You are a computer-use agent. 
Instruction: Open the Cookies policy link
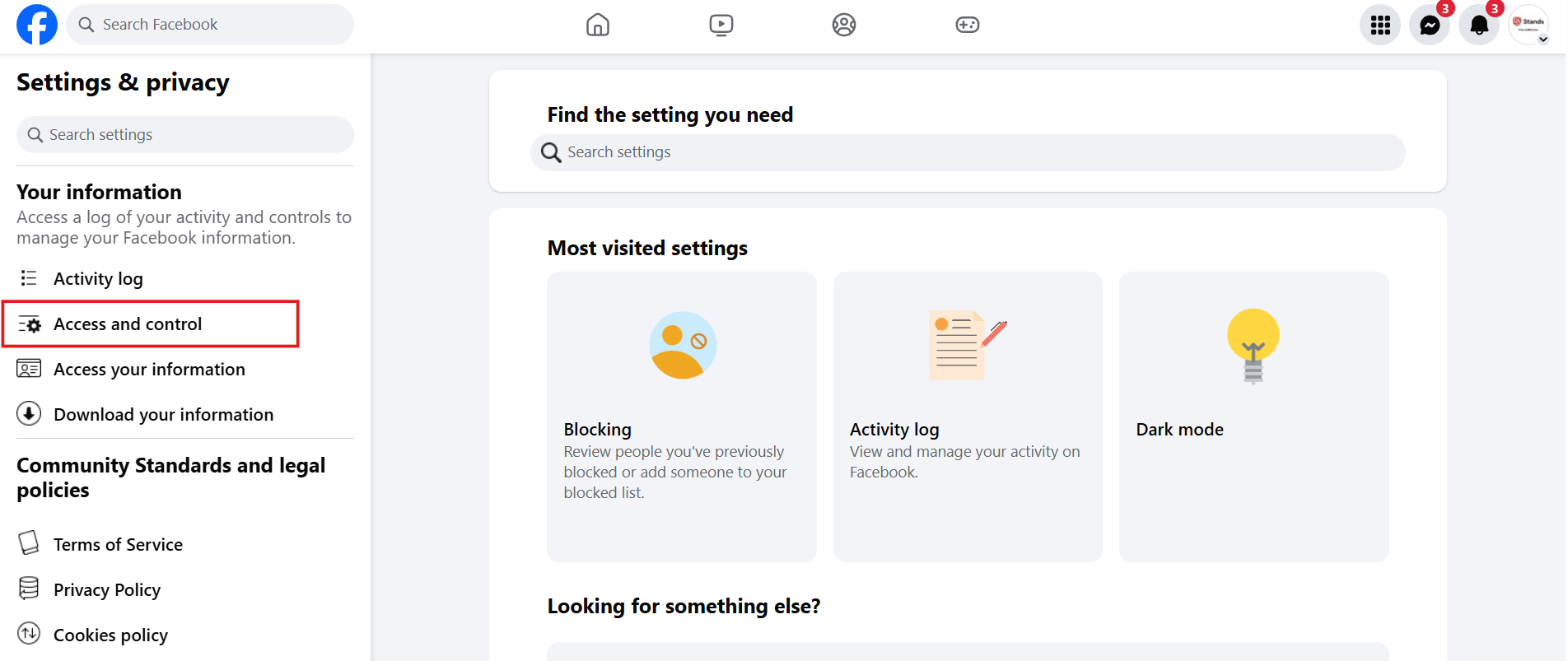110,635
